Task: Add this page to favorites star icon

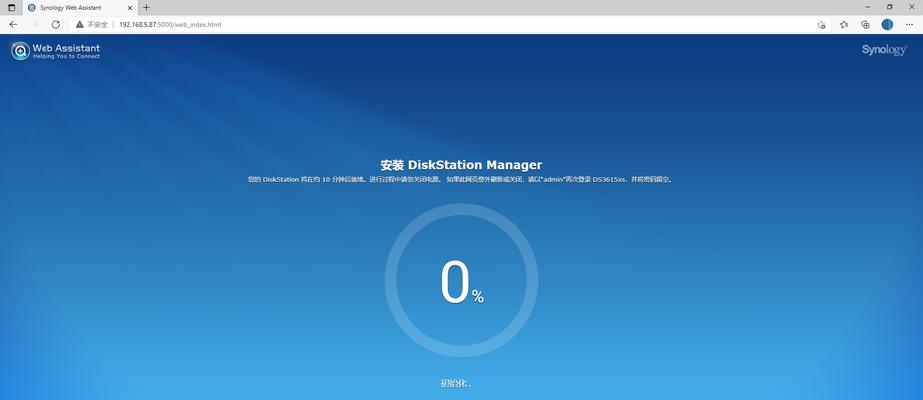Action: (x=821, y=25)
